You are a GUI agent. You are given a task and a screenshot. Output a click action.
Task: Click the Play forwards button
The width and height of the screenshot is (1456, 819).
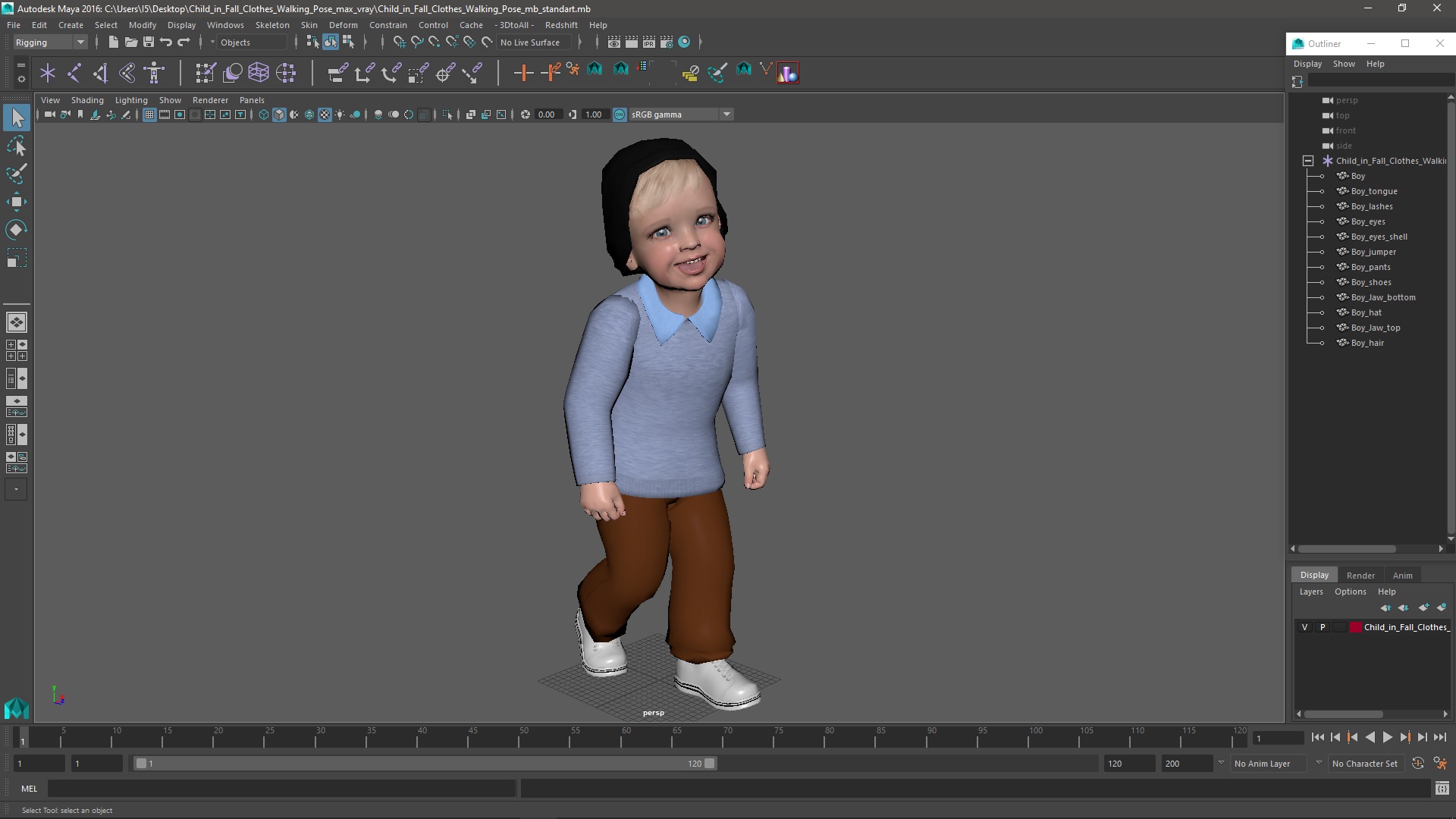coord(1387,737)
